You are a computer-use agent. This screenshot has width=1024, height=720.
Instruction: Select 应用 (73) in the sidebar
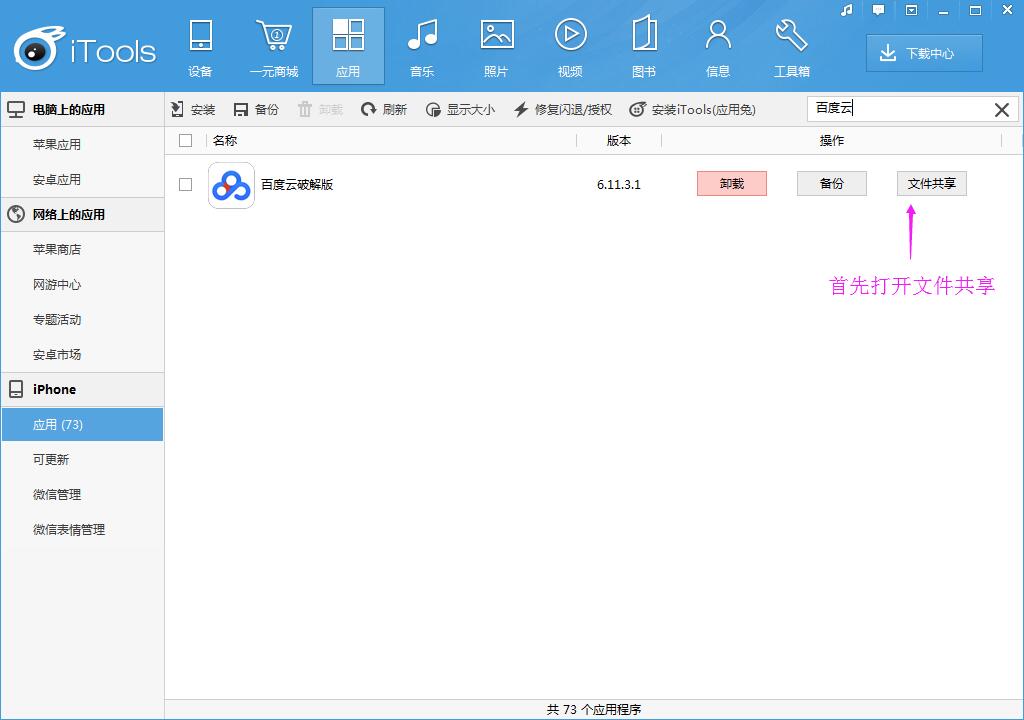pyautogui.click(x=82, y=425)
